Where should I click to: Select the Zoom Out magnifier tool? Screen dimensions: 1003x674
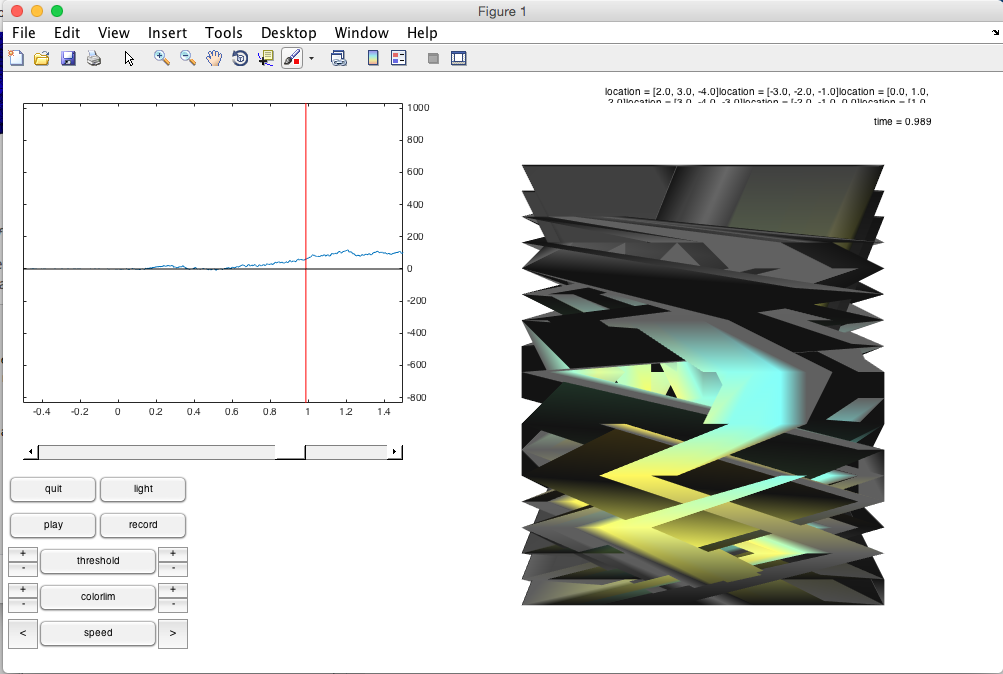pos(187,58)
